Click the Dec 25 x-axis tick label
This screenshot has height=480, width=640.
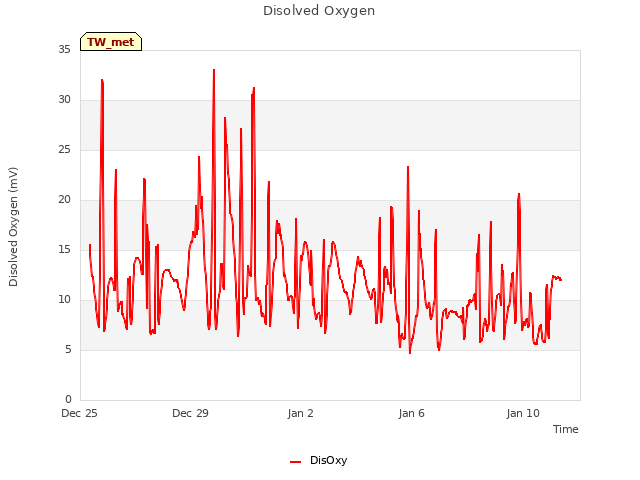pos(79,413)
